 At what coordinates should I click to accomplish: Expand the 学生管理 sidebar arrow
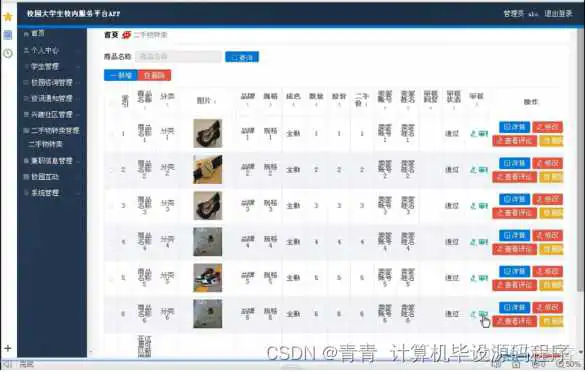click(x=78, y=67)
